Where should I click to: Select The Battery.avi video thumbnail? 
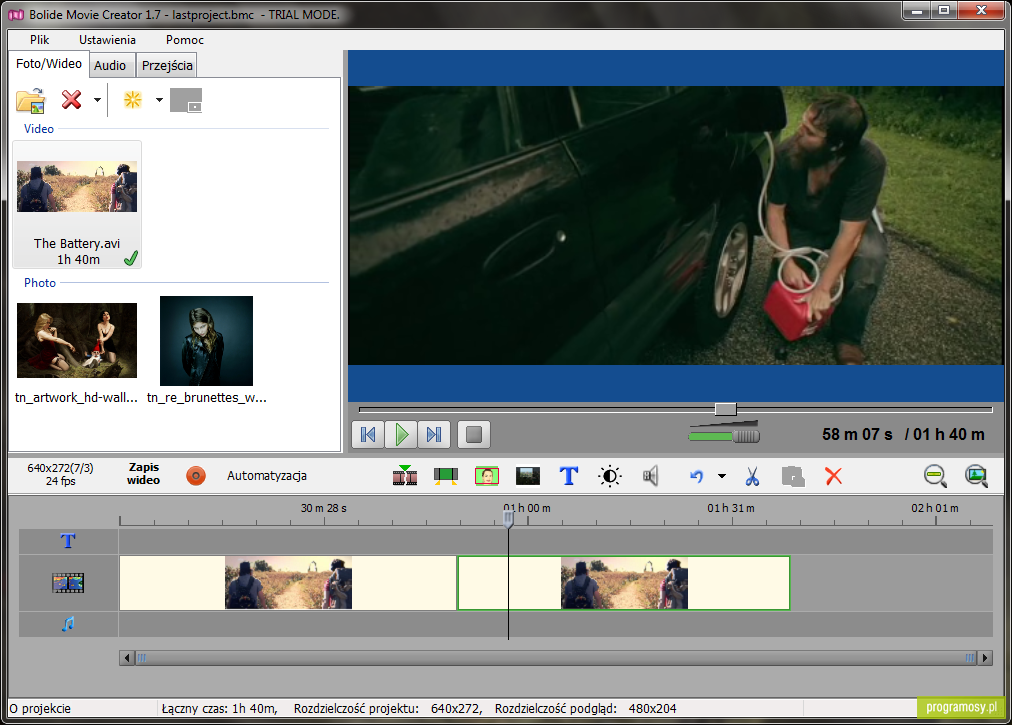tap(77, 204)
